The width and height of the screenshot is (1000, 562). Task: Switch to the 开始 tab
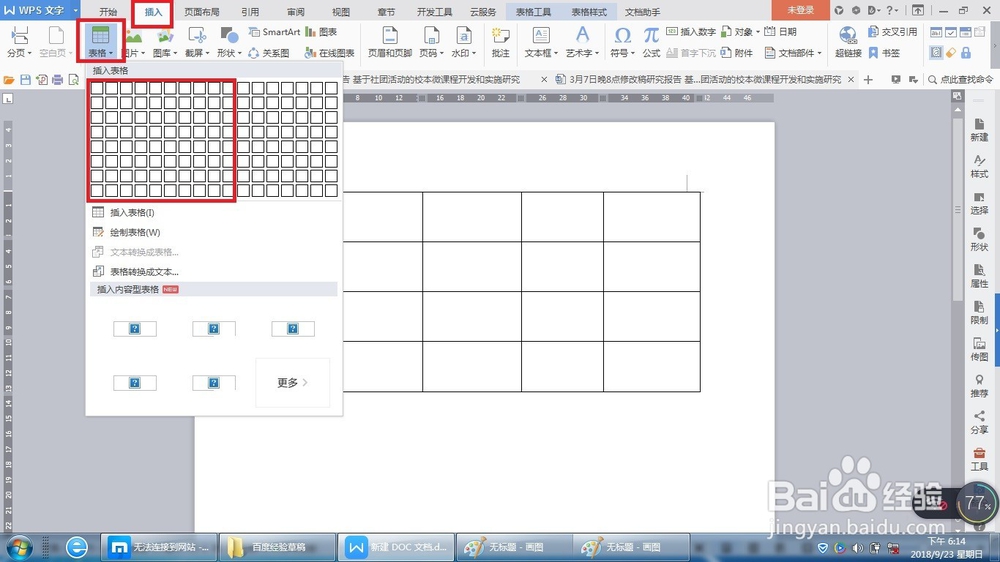pos(108,11)
